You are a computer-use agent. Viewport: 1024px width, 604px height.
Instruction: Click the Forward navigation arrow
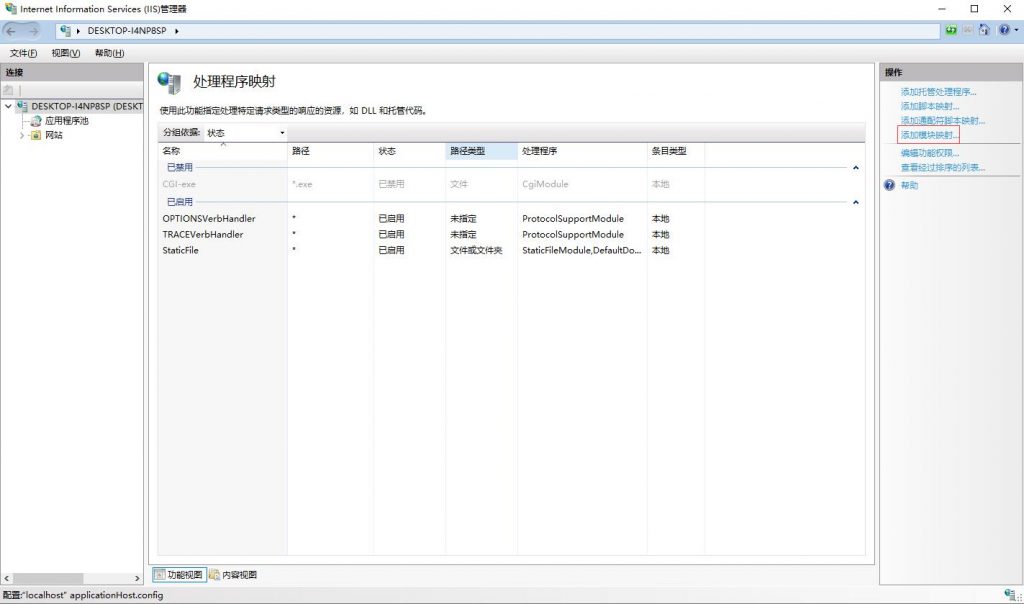(x=33, y=31)
